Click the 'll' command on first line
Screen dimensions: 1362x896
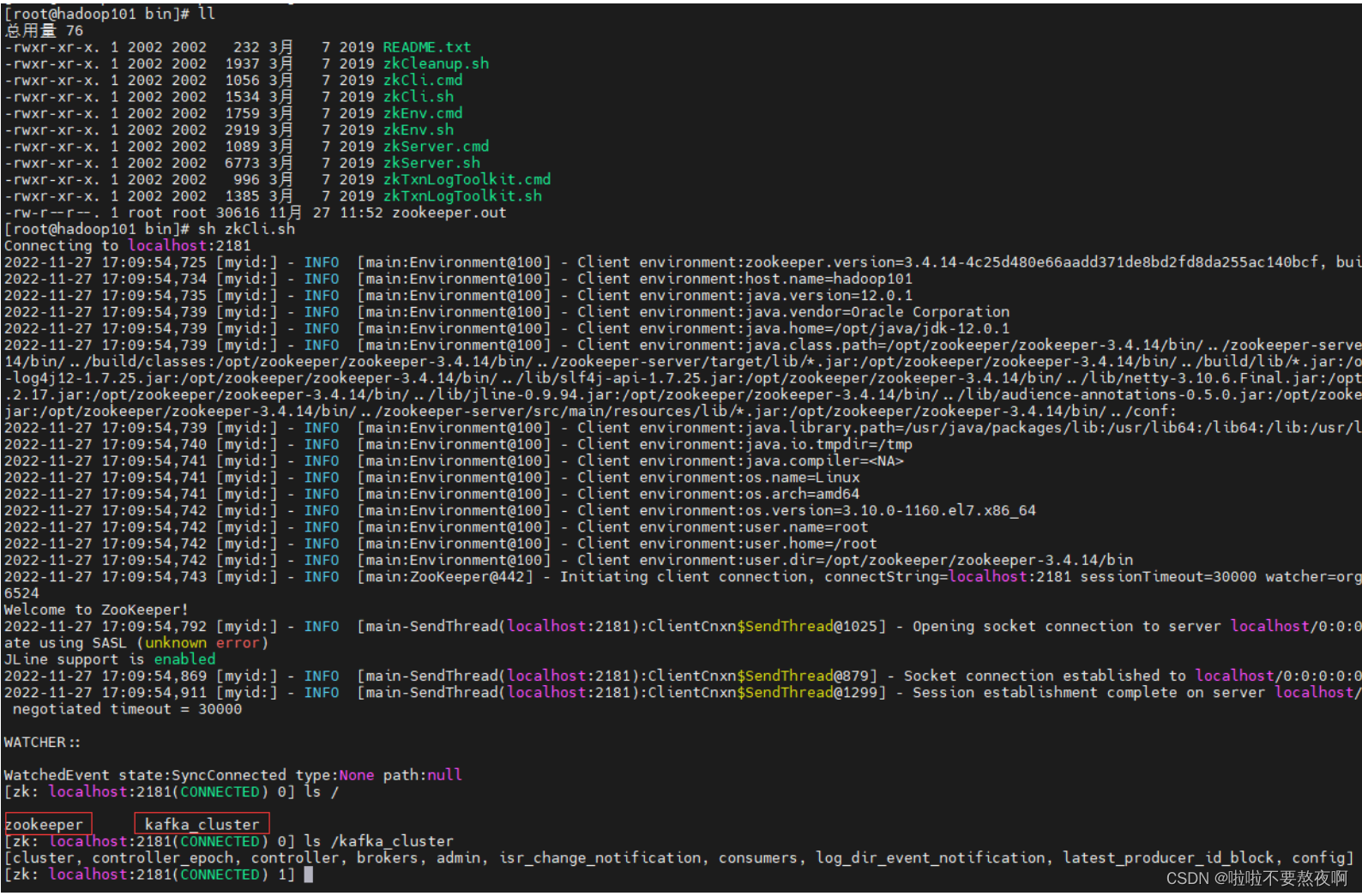(x=207, y=14)
